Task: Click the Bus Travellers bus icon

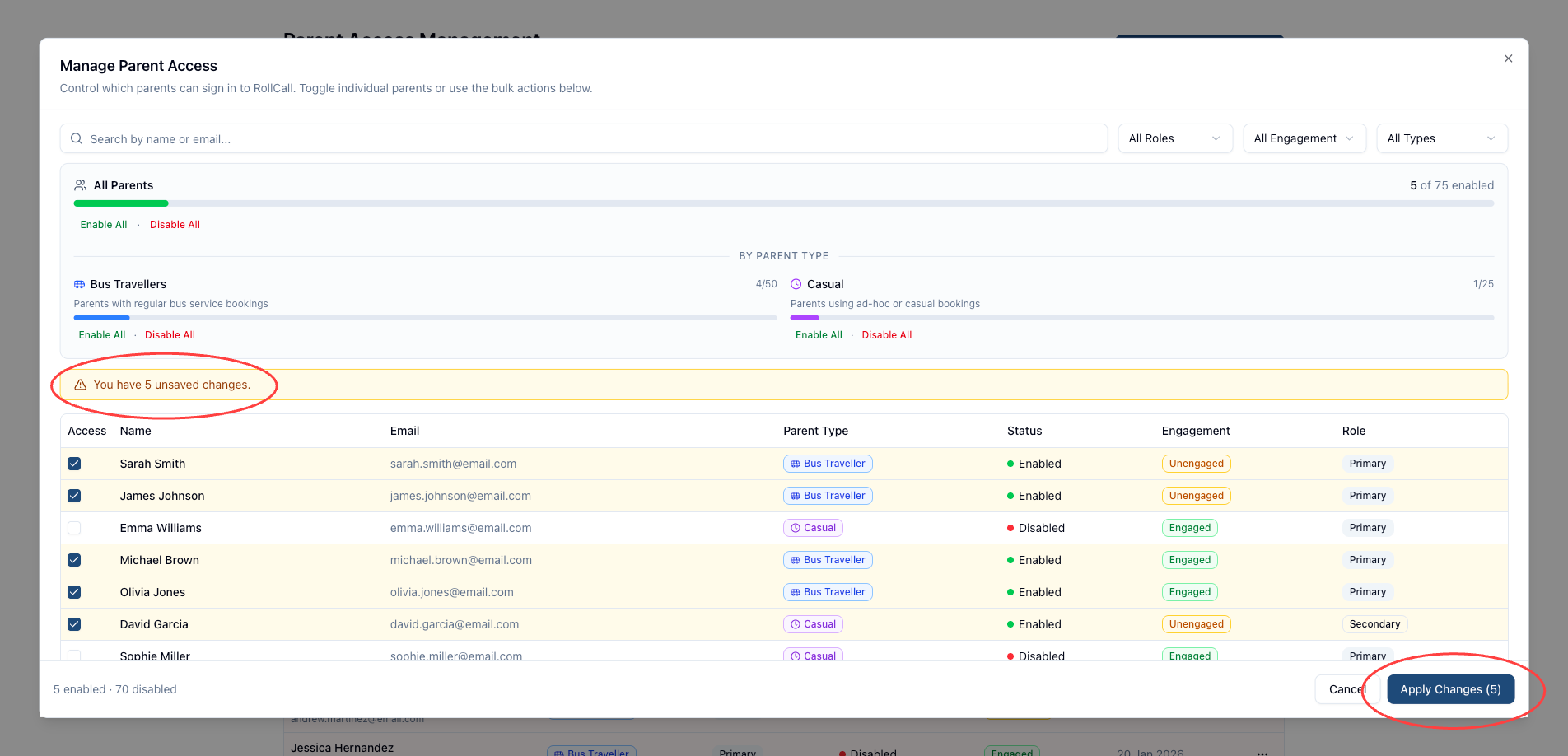Action: [80, 284]
